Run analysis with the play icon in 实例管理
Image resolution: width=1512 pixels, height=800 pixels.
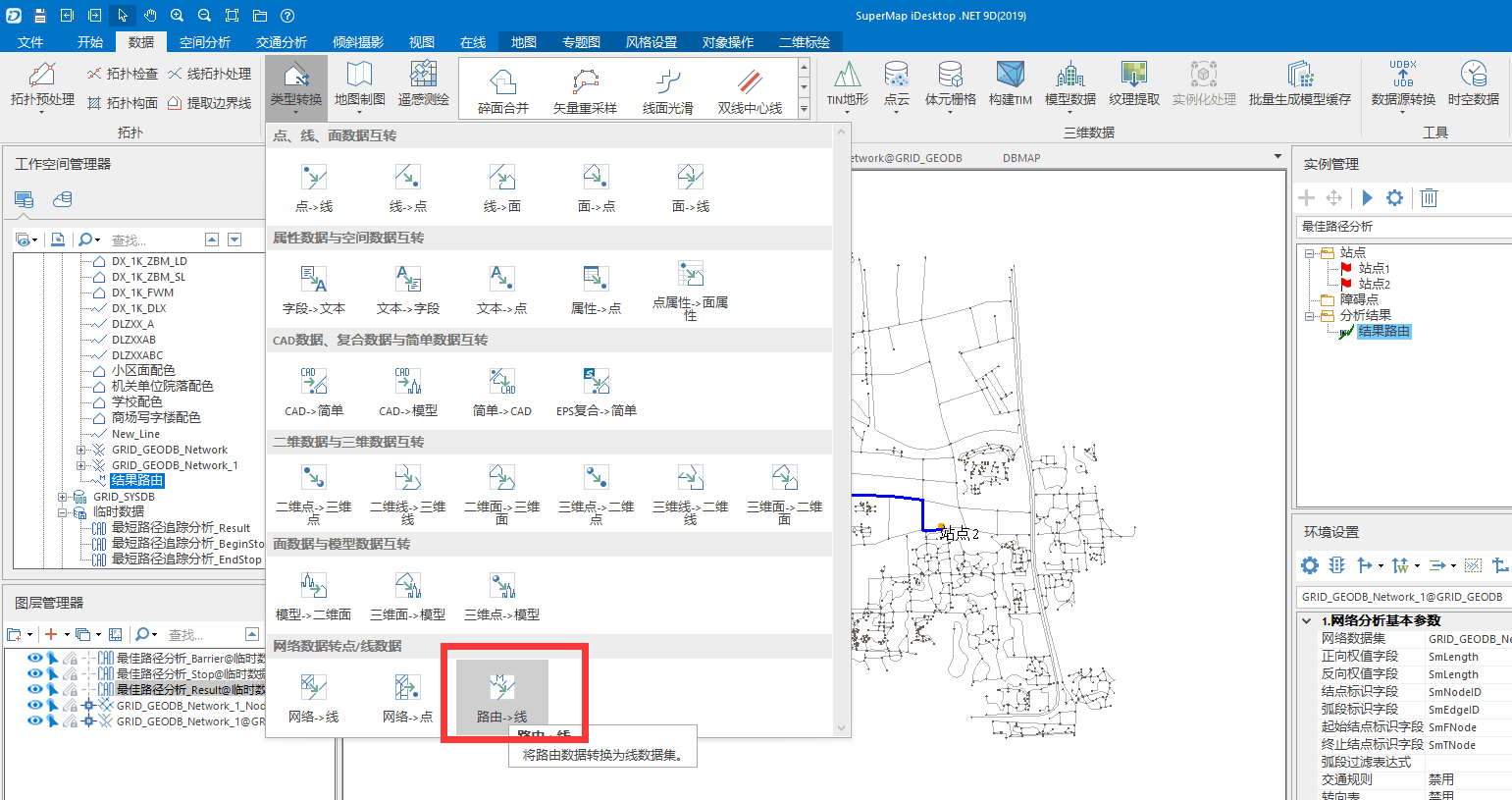1367,197
